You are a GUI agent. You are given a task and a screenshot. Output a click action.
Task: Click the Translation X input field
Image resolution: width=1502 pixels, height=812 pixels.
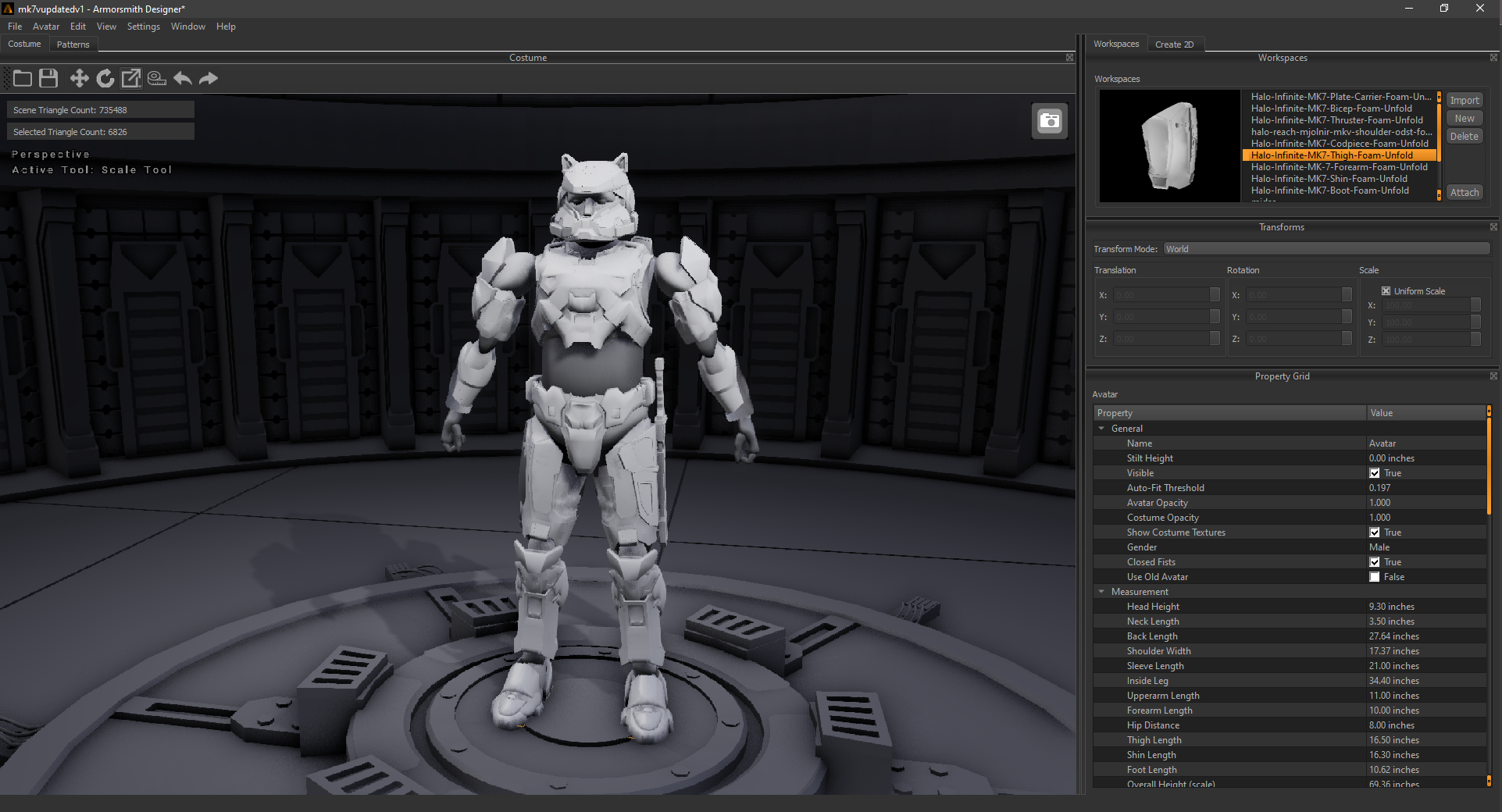pyautogui.click(x=1161, y=295)
